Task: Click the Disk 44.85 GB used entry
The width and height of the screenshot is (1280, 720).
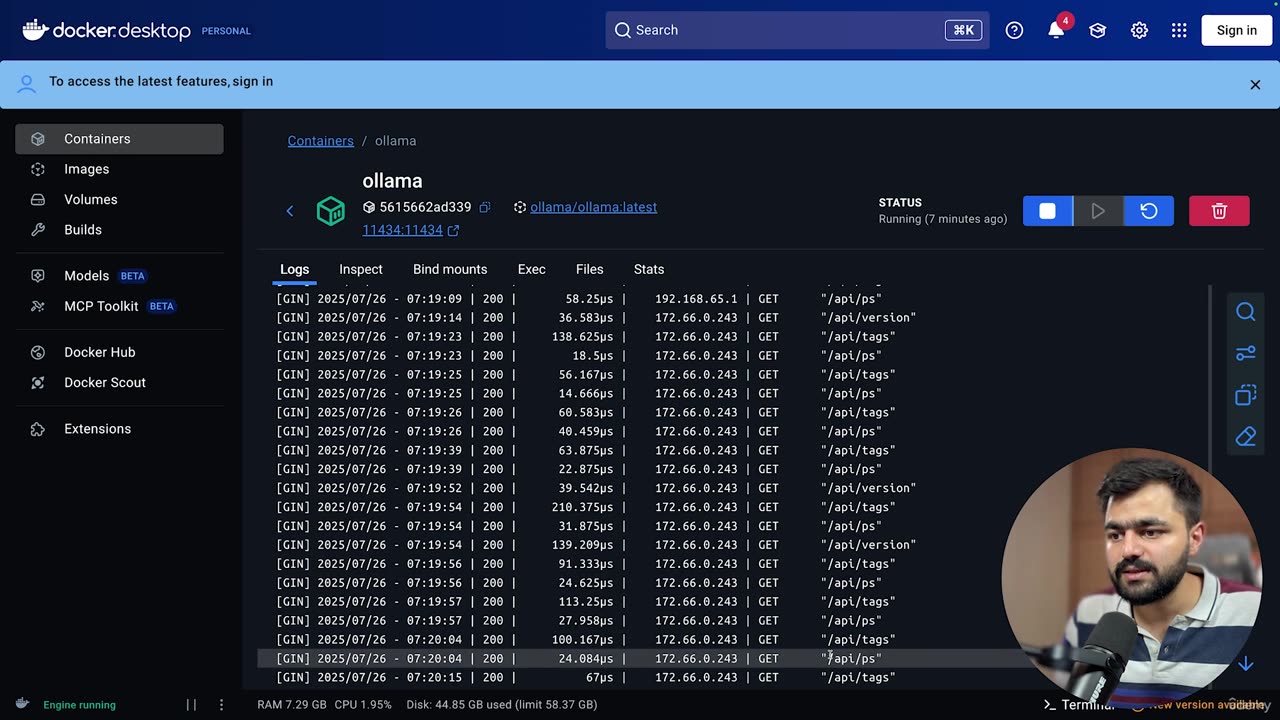Action: tap(502, 705)
